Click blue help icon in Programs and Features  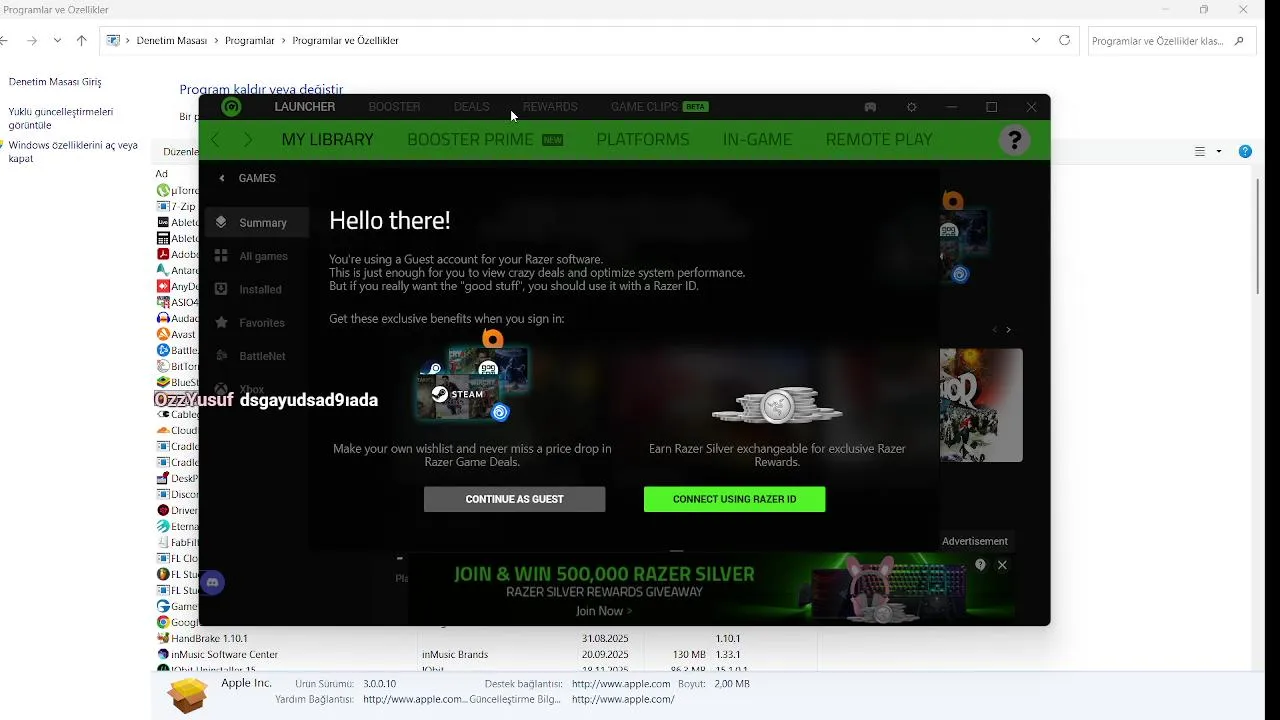click(x=1245, y=152)
